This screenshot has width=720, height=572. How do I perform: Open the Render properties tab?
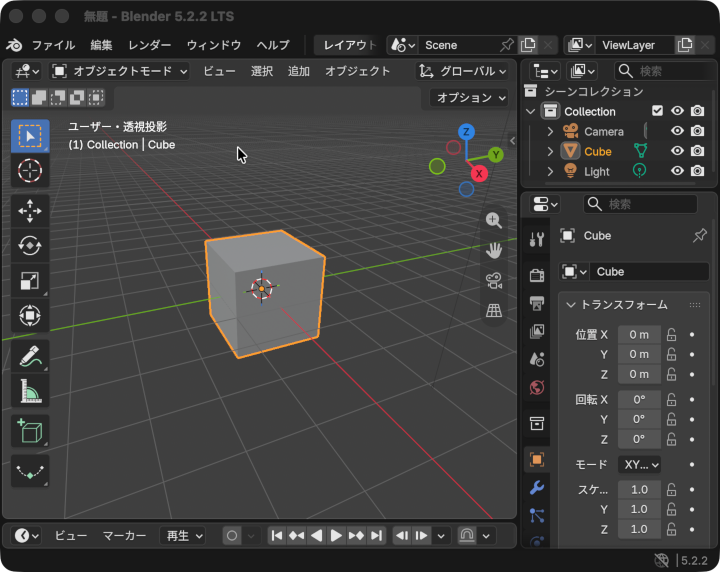click(536, 275)
